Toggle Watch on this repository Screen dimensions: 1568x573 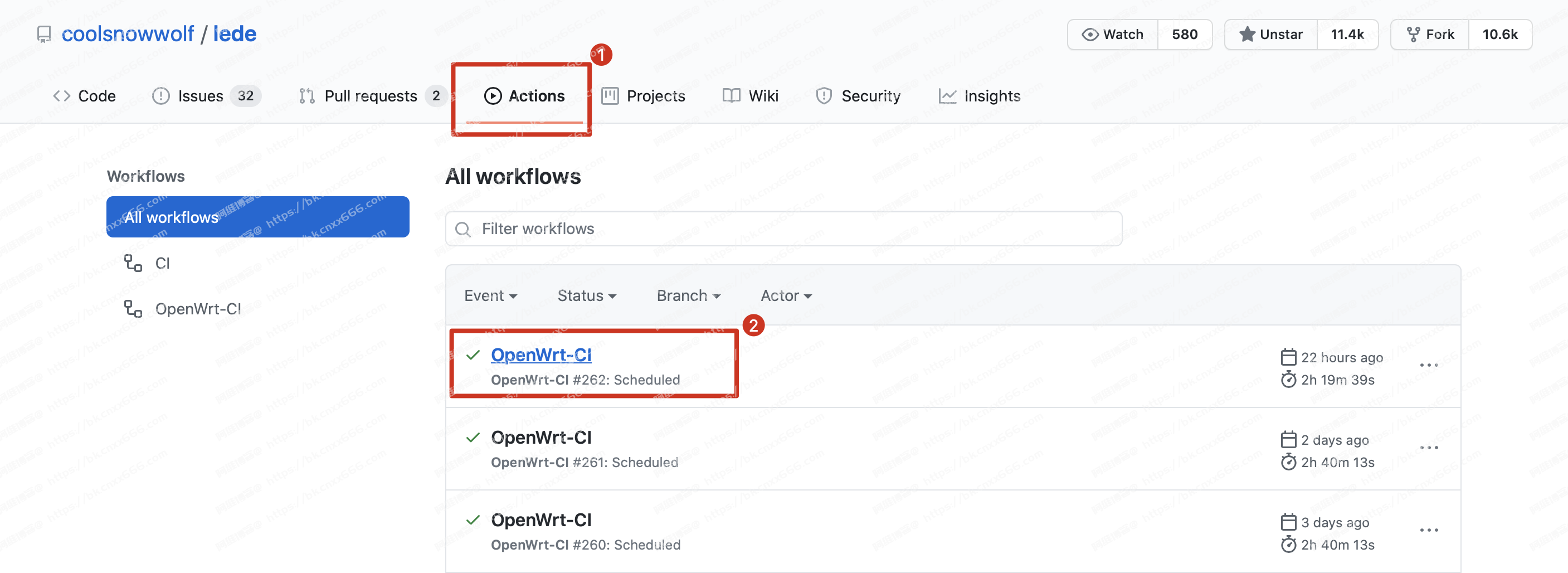(x=1113, y=35)
